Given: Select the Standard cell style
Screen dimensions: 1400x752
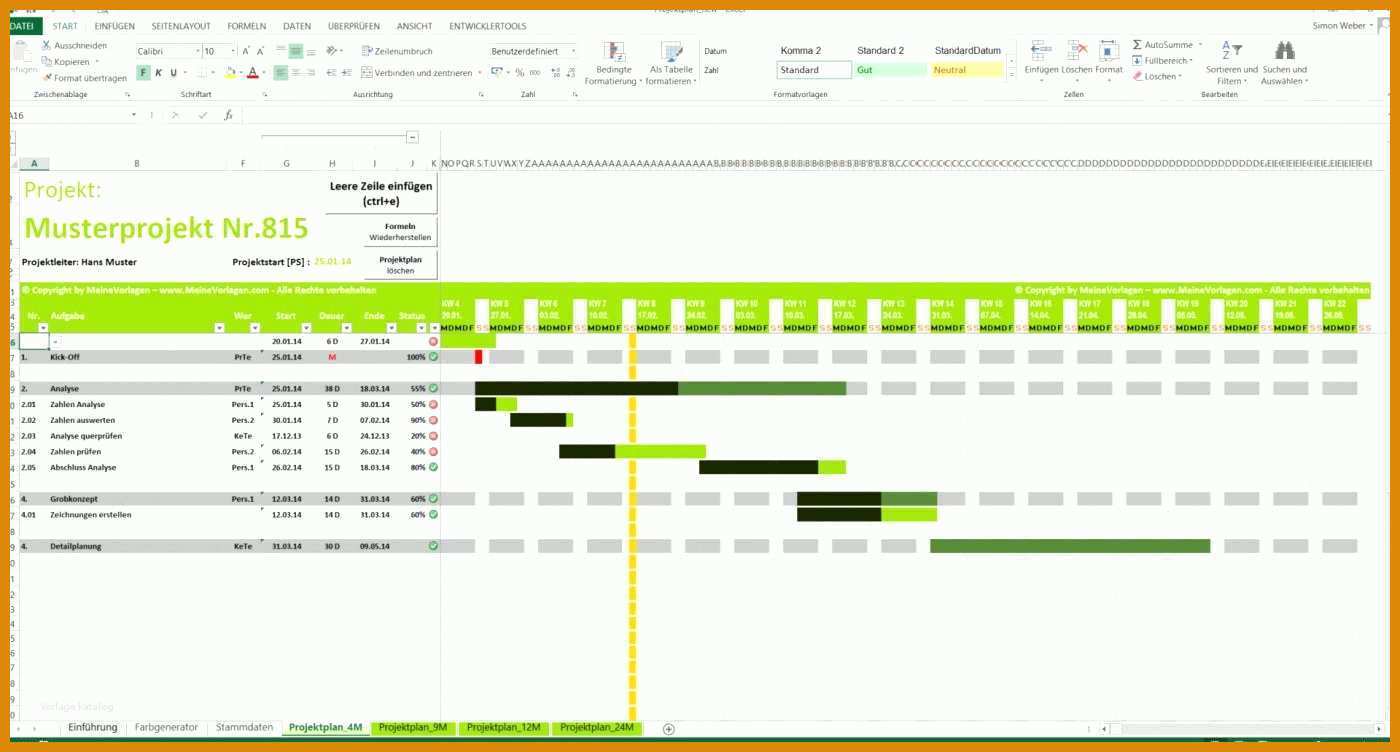Looking at the screenshot, I should click(814, 70).
